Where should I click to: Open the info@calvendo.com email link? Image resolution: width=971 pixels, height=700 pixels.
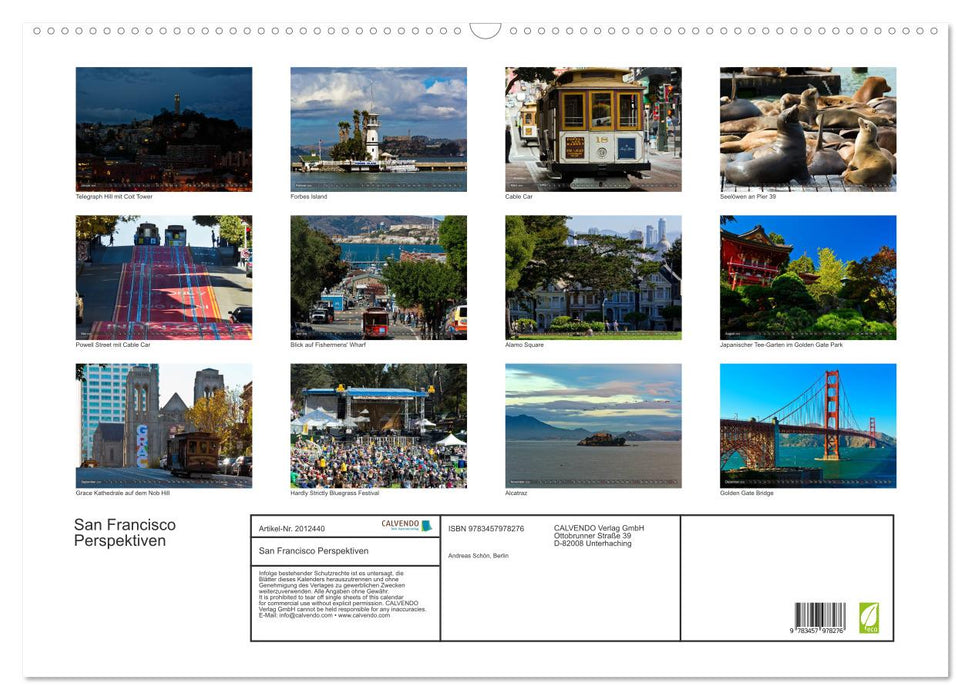pos(305,616)
